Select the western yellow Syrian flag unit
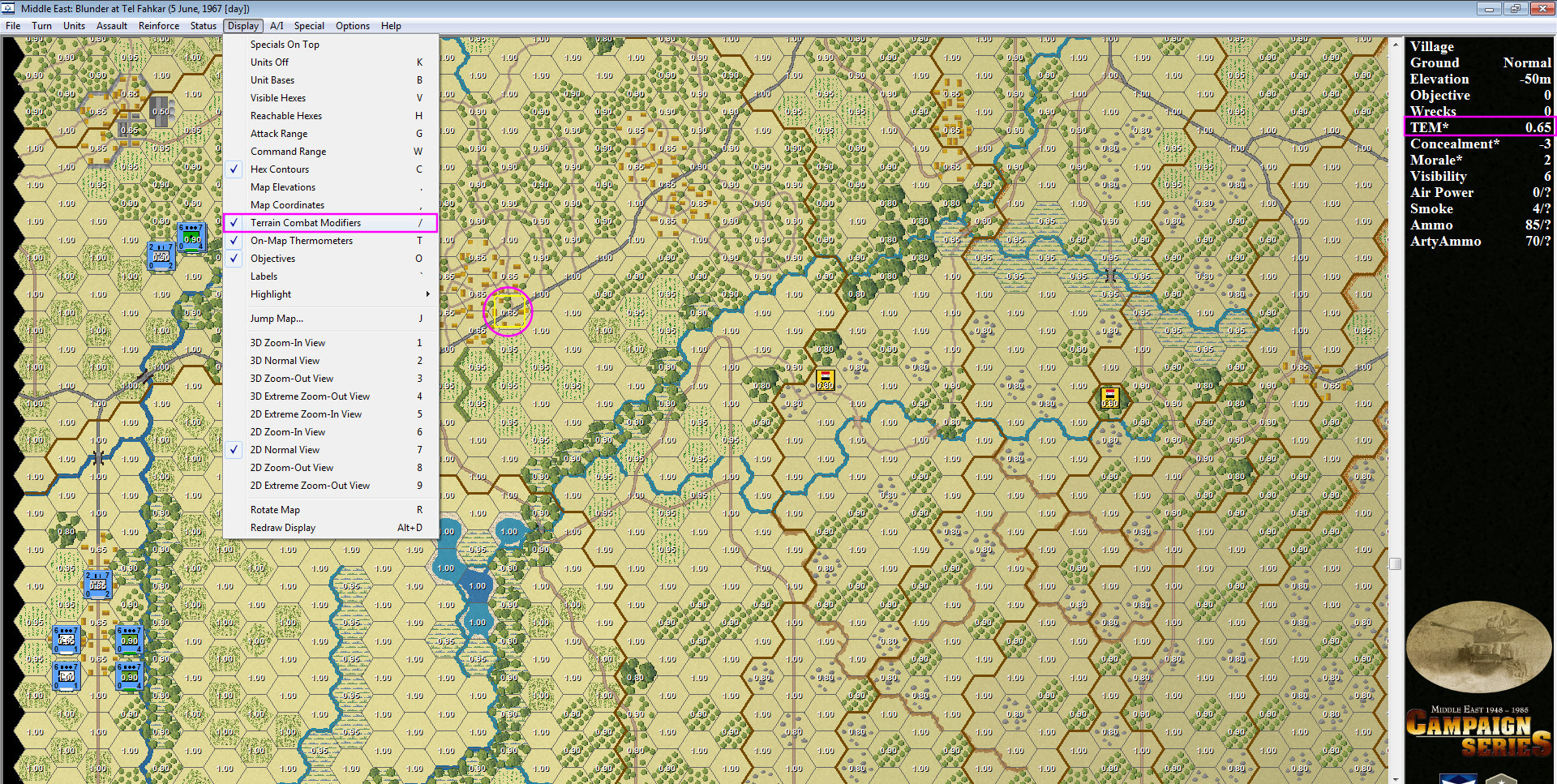This screenshot has width=1557, height=784. click(x=825, y=379)
